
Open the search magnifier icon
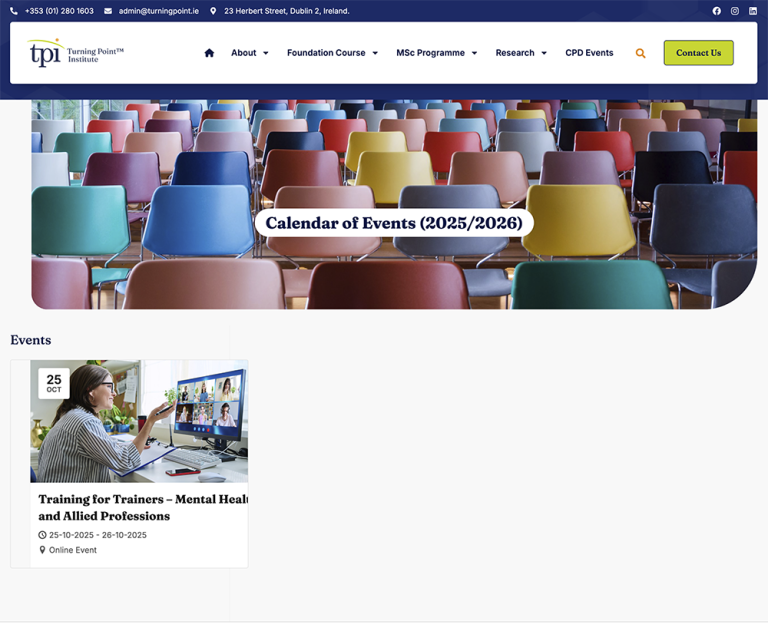point(640,53)
